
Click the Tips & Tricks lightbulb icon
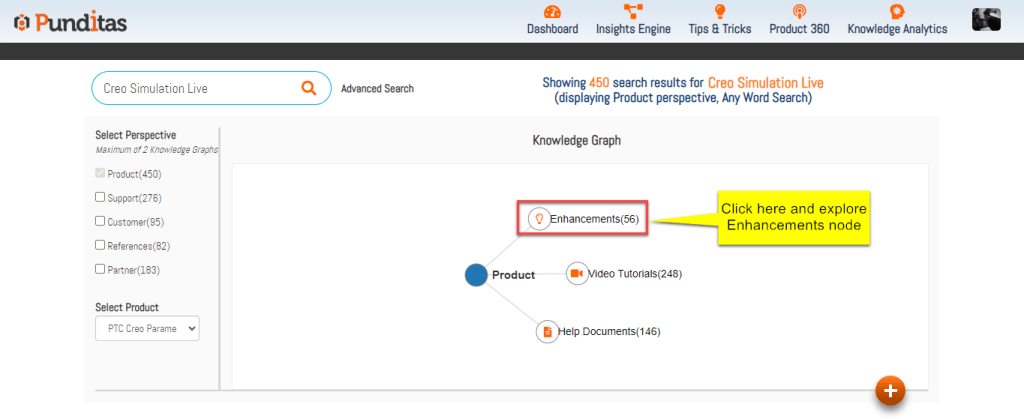719,12
